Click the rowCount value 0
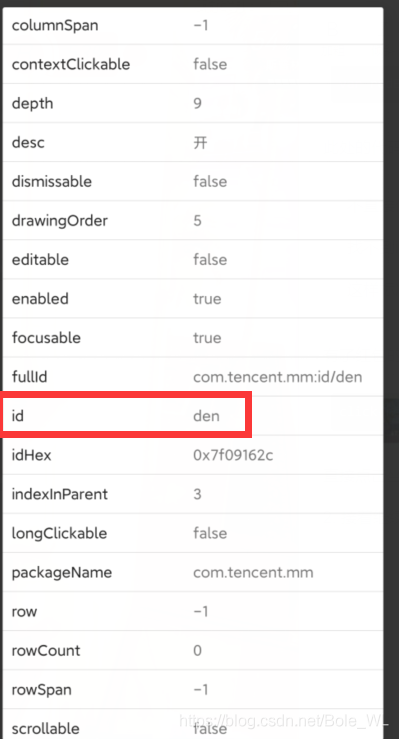399x739 pixels. pyautogui.click(x=197, y=651)
